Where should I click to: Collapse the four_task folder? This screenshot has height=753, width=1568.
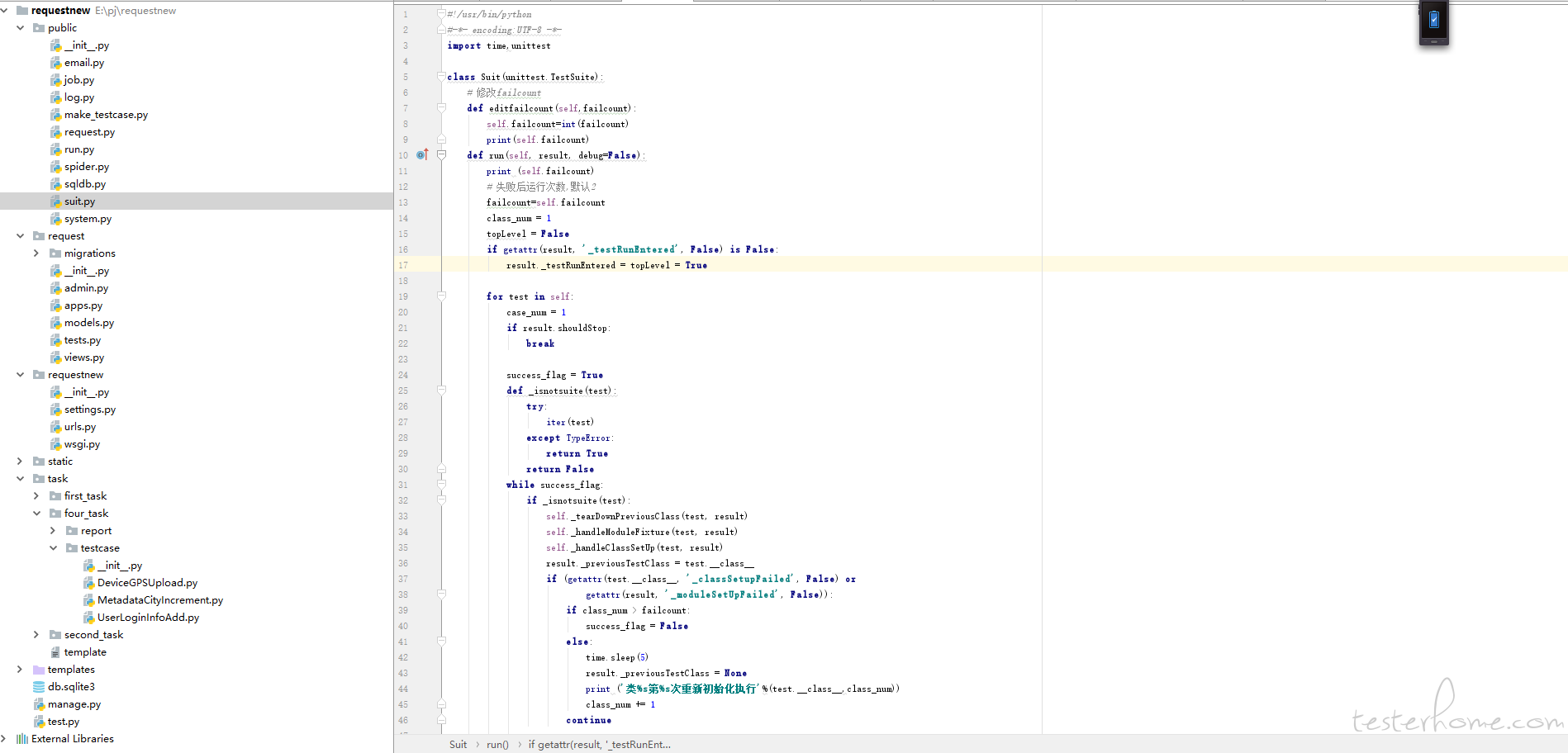pyautogui.click(x=36, y=514)
